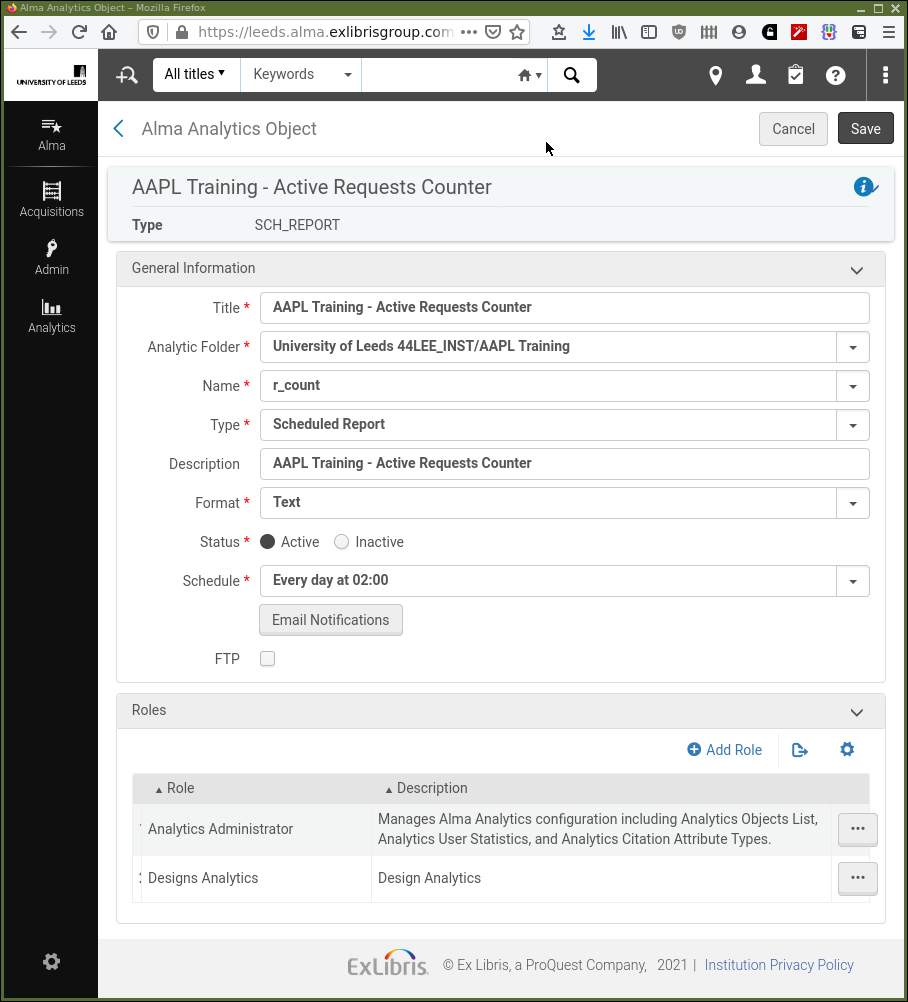The image size is (908, 1002).
Task: Open Alma configuration gear in sidebar
Action: (x=51, y=962)
